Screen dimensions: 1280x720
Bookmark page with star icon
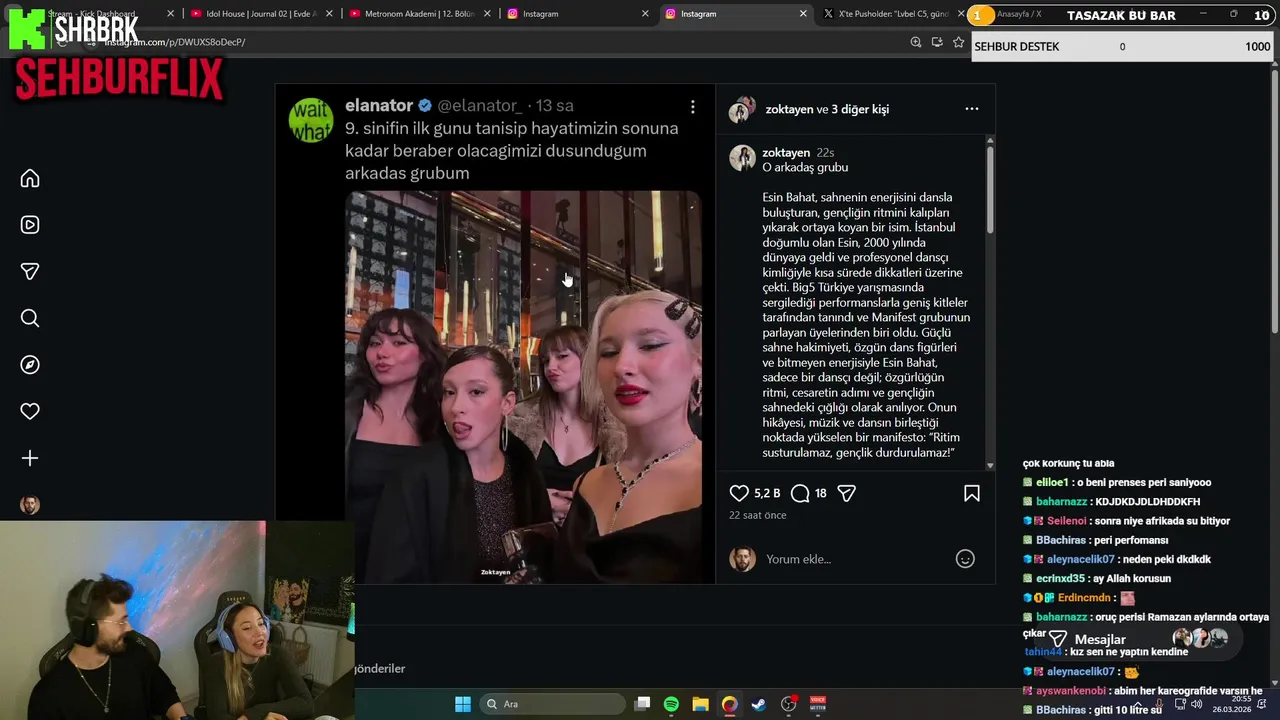coord(958,42)
